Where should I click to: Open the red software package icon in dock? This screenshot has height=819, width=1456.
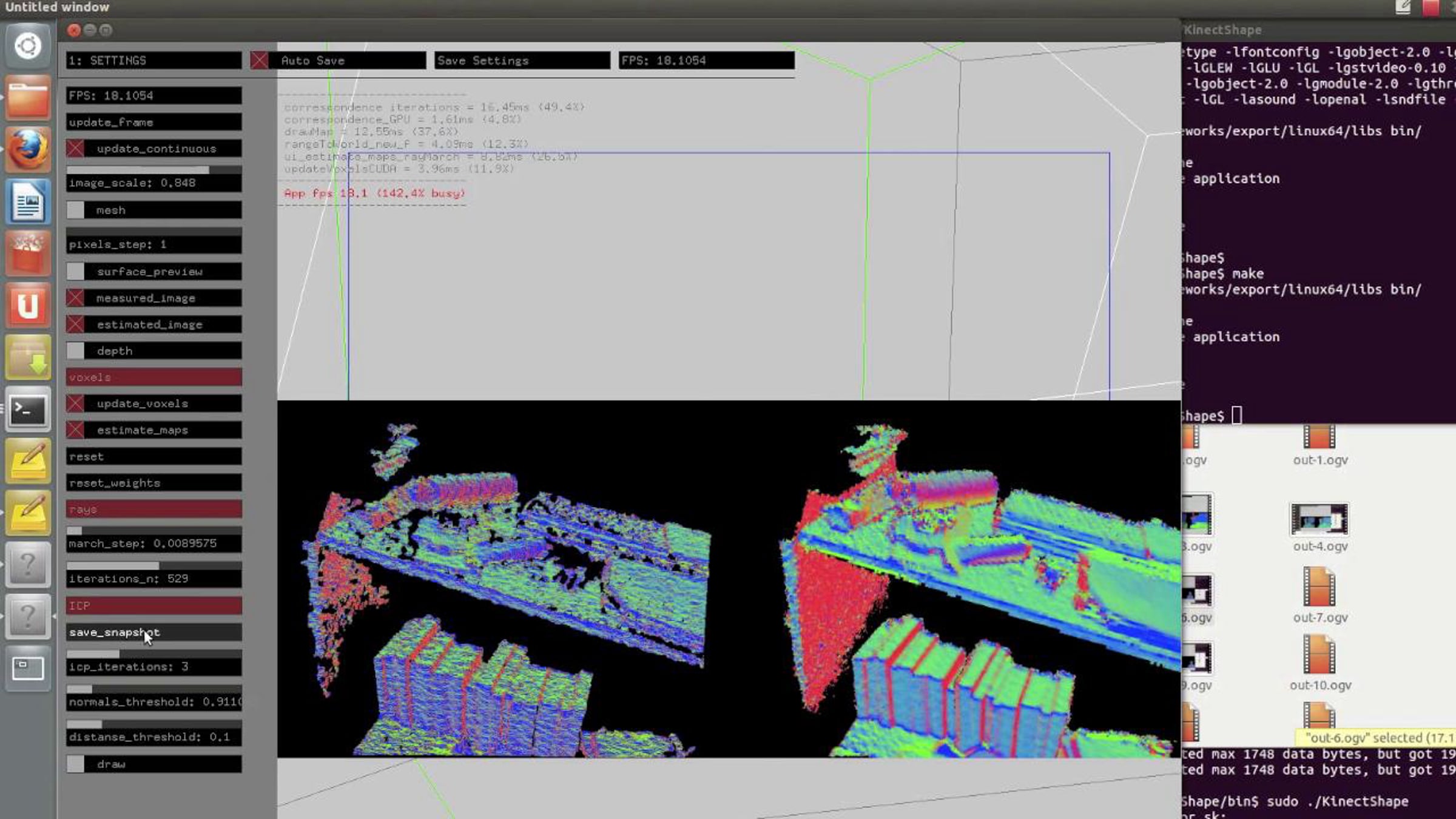(x=28, y=254)
